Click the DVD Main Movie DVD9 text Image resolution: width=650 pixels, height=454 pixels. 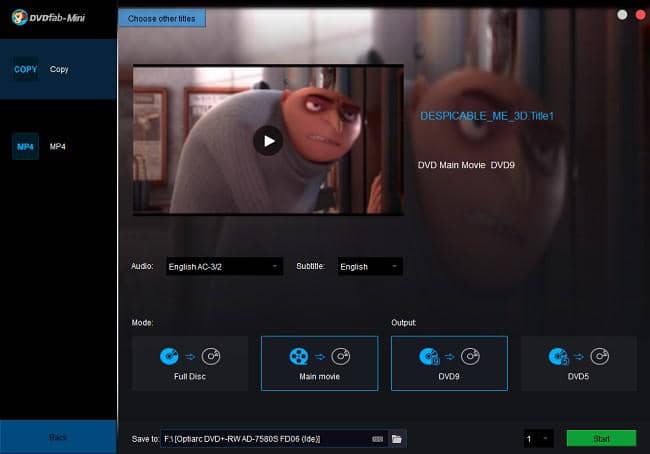tap(466, 165)
